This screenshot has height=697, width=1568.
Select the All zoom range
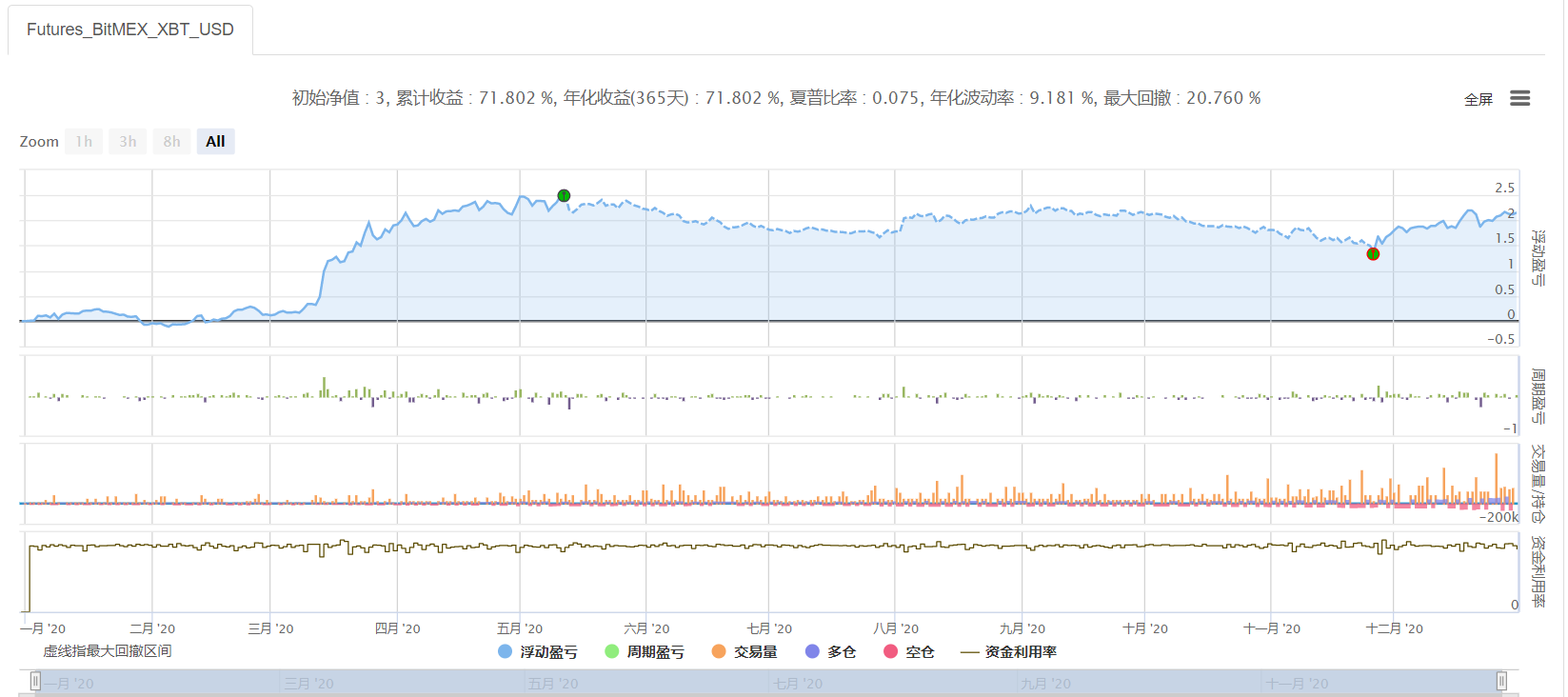[215, 142]
